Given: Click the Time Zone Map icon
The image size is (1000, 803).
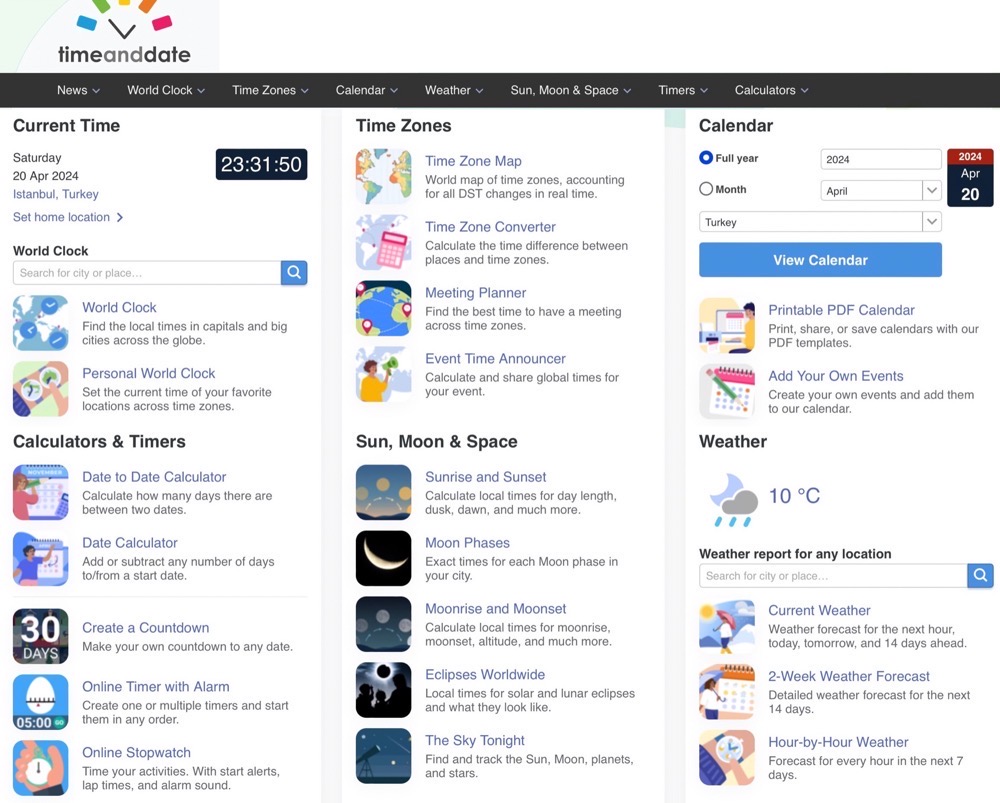Looking at the screenshot, I should [x=383, y=177].
